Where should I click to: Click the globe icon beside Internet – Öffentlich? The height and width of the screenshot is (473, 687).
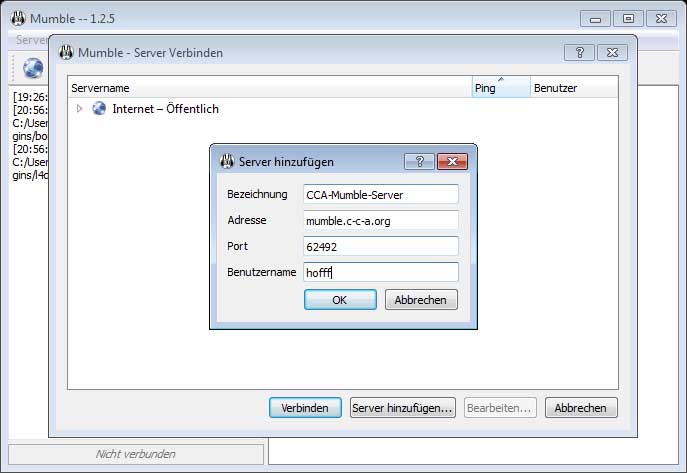pos(99,108)
